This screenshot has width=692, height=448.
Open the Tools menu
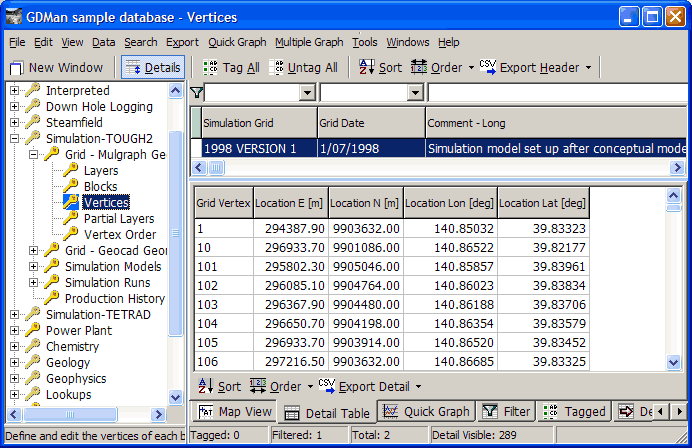point(365,42)
